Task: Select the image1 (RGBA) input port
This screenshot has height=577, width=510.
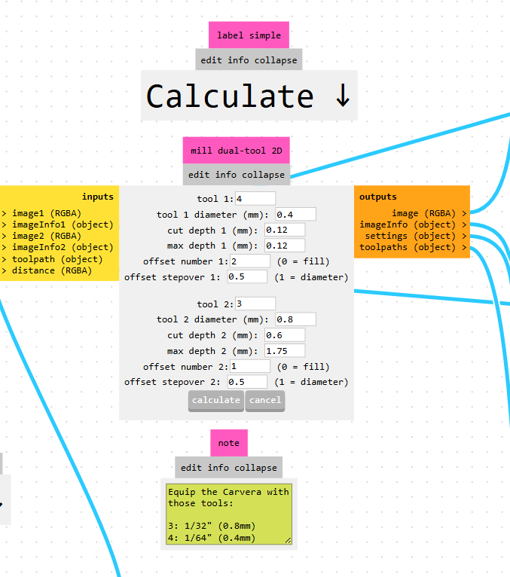Action: 42,213
